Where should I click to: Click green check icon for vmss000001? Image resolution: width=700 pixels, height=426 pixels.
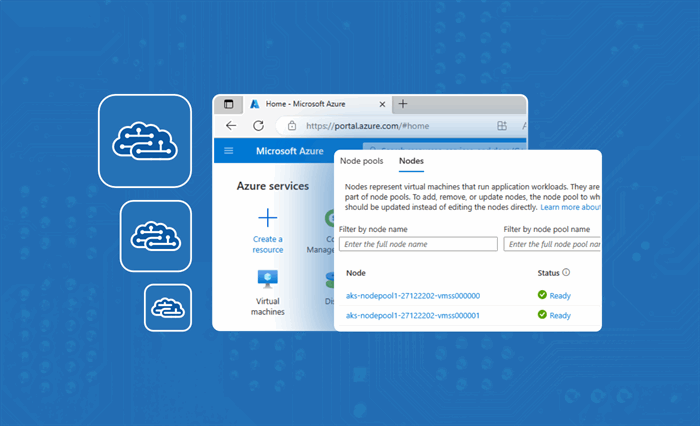point(542,314)
